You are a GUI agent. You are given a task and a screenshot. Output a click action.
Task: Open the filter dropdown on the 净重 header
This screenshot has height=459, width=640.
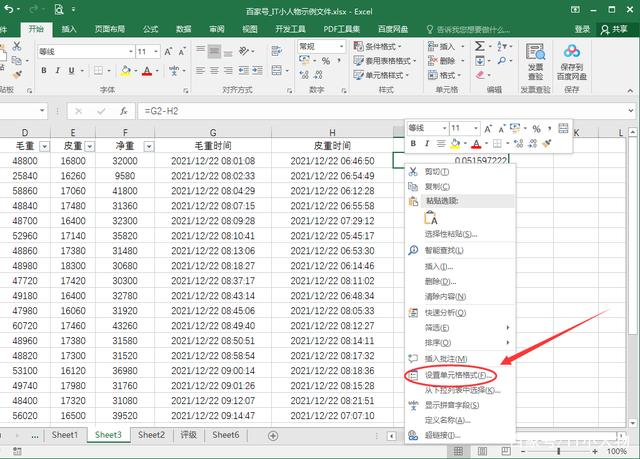click(x=148, y=146)
